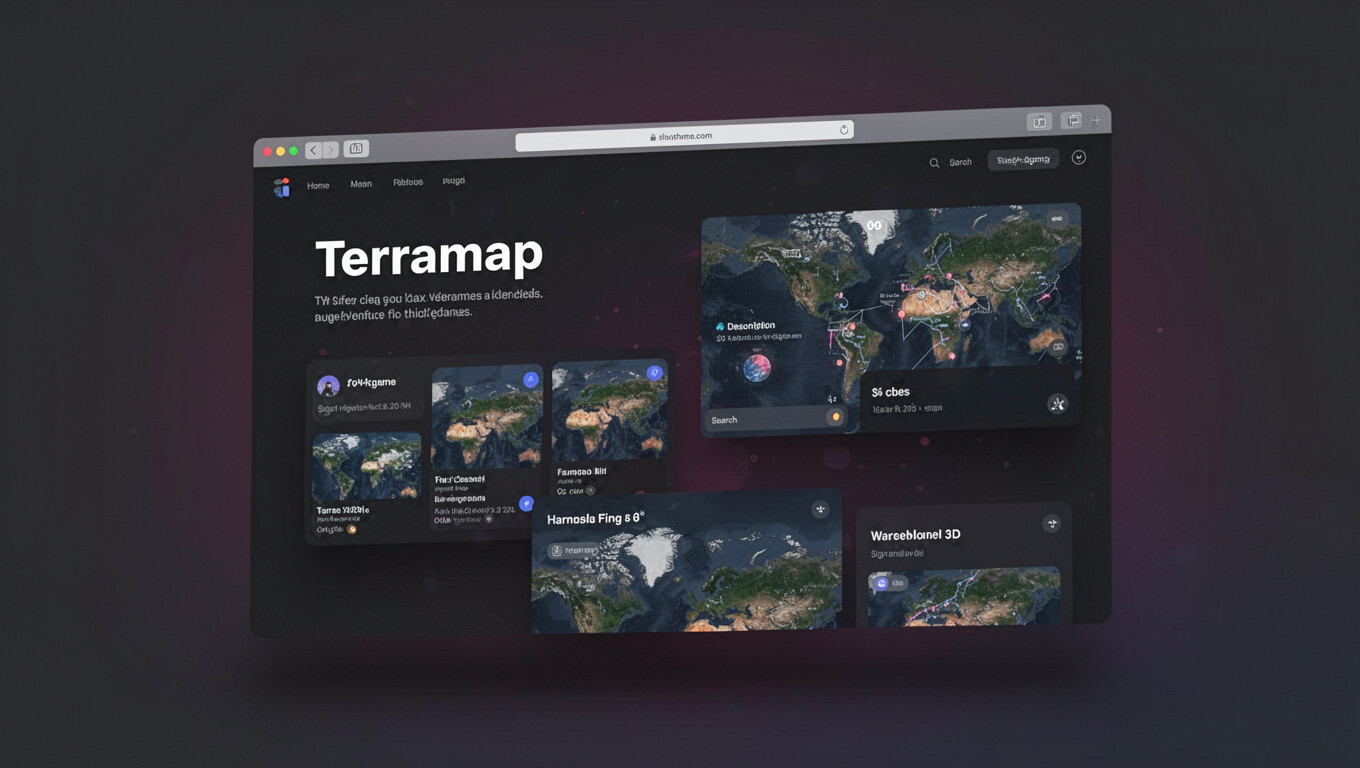Click the Search field on large map card

point(765,420)
